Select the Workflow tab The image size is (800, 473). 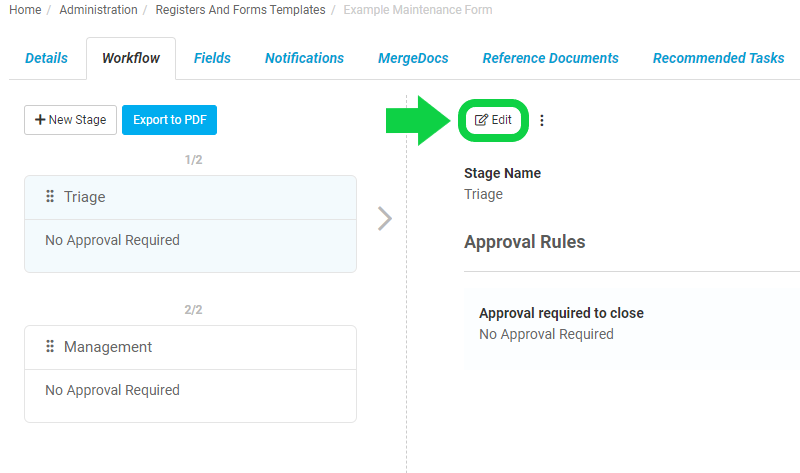[x=131, y=58]
